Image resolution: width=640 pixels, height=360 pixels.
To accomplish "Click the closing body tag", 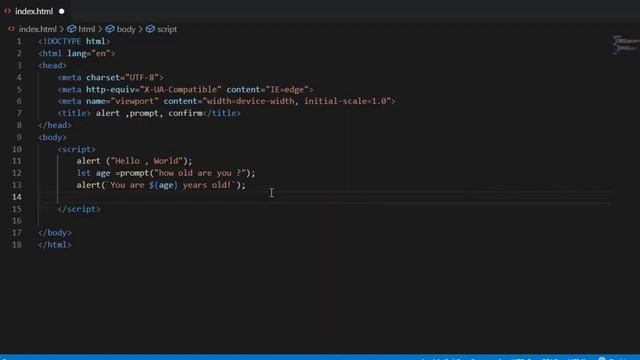I will [x=55, y=233].
